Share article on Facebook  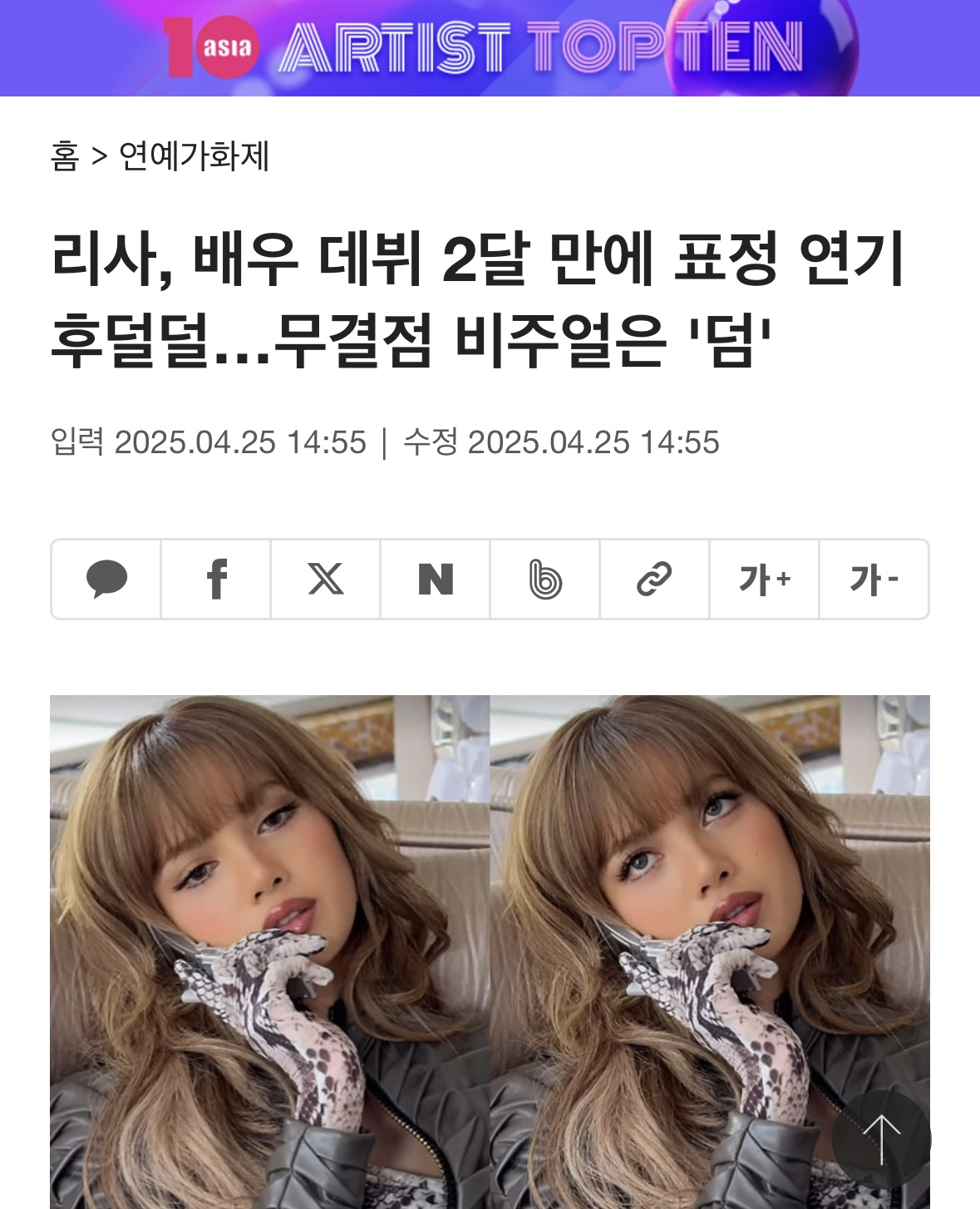(216, 580)
